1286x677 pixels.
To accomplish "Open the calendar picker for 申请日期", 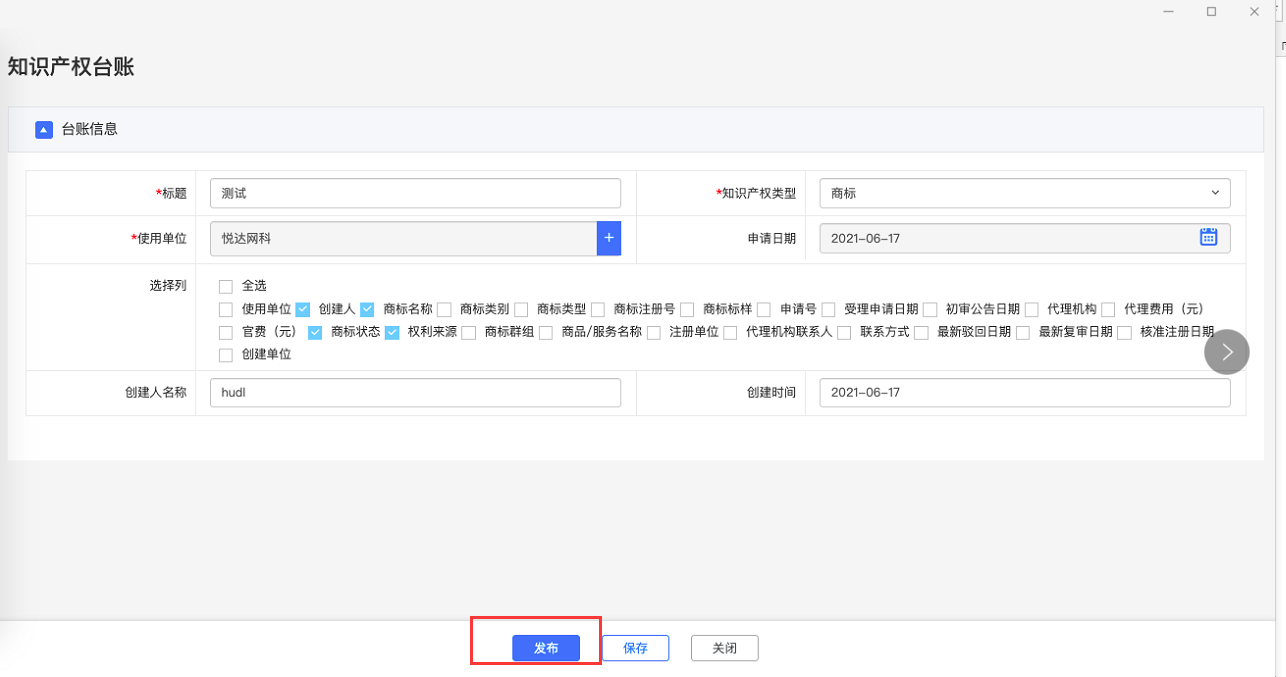I will [x=1208, y=238].
